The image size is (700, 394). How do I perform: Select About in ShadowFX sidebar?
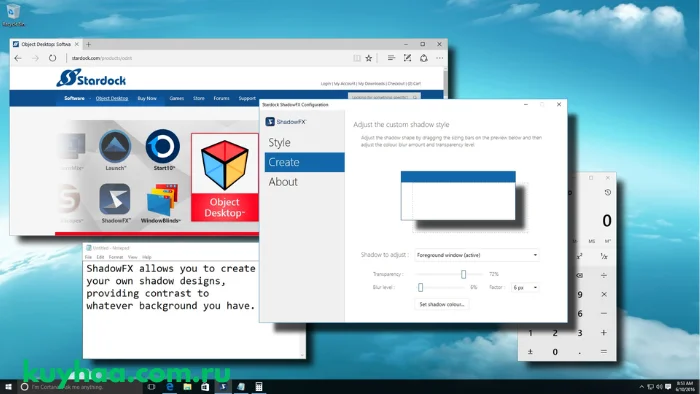point(304,182)
